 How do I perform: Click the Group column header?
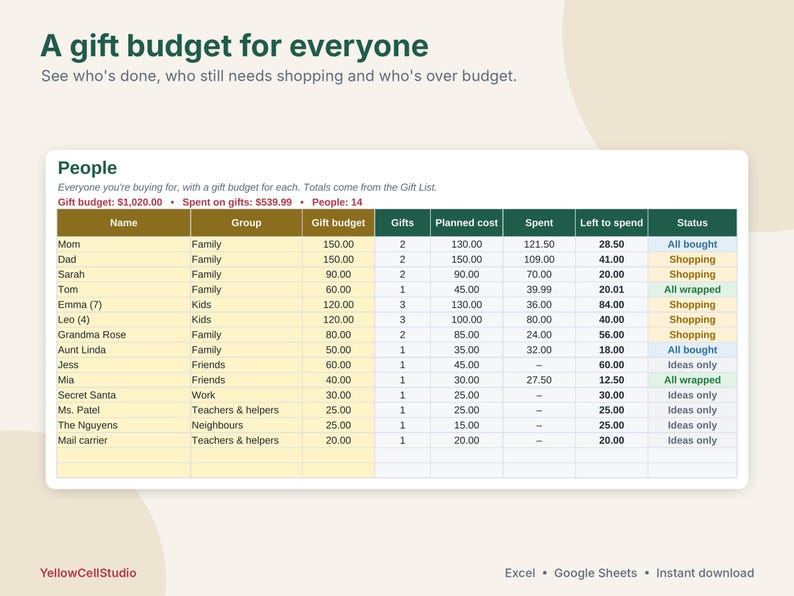(x=246, y=223)
